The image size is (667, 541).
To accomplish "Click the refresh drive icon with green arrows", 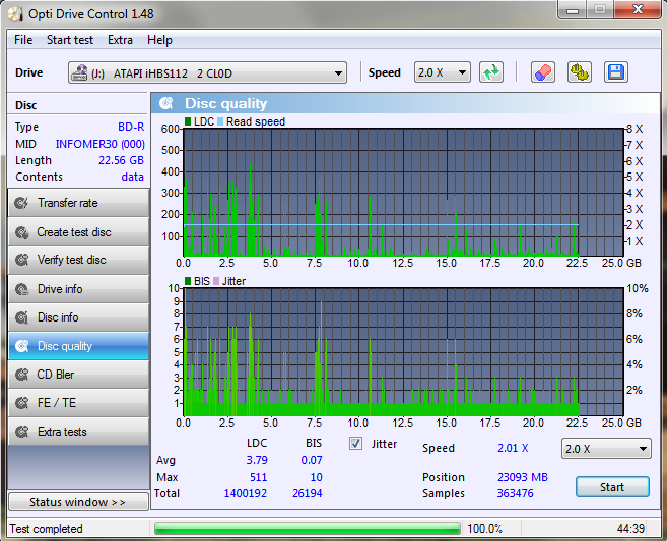I will click(491, 72).
